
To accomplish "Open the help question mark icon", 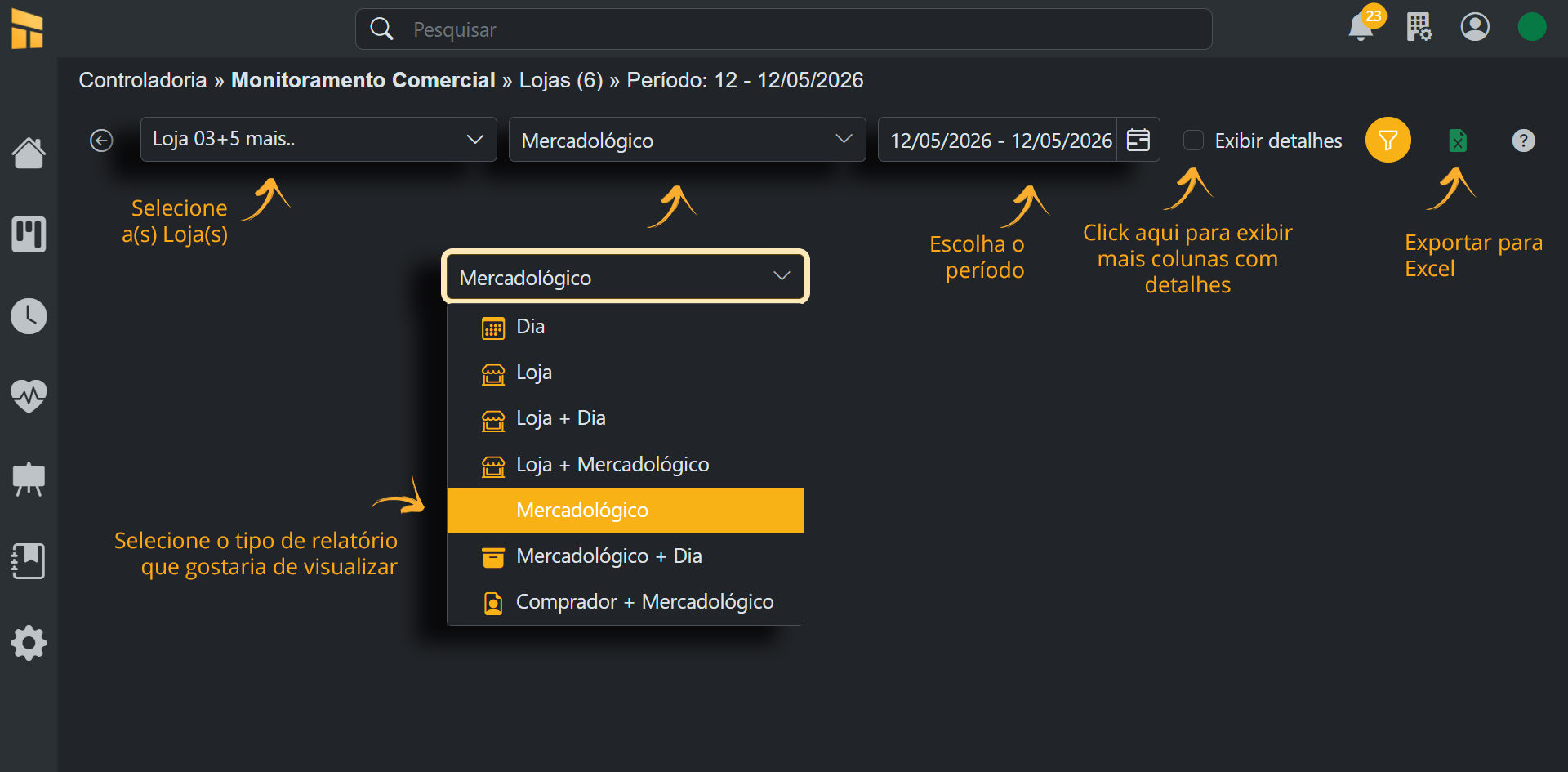I will pyautogui.click(x=1523, y=141).
